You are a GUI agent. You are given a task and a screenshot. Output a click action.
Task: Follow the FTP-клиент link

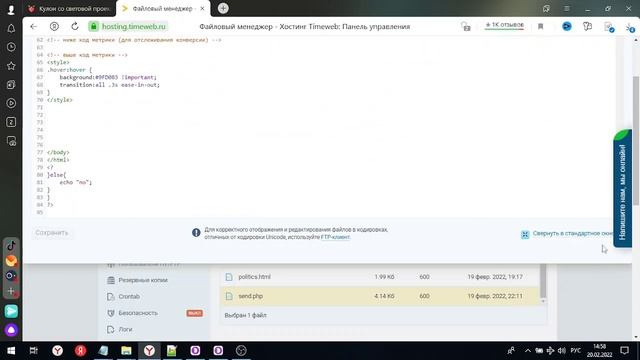(x=335, y=237)
